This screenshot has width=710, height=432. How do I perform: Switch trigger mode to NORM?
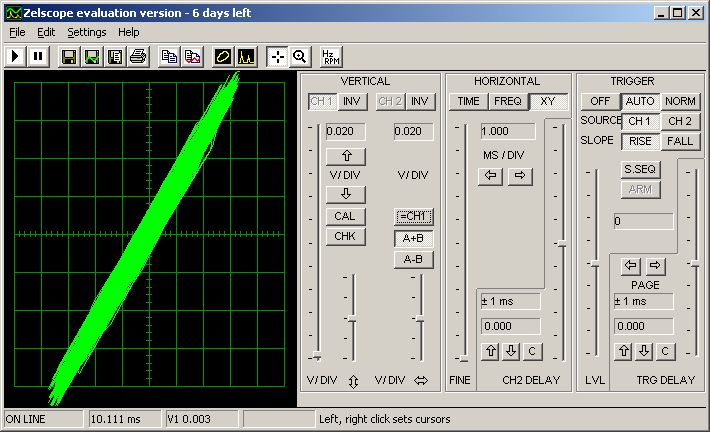(x=680, y=101)
